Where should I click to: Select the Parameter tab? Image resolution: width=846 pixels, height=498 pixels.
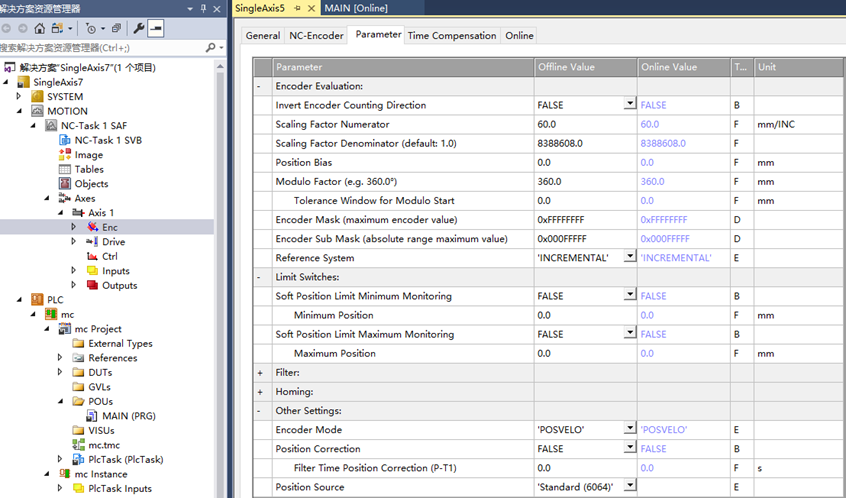(x=378, y=34)
